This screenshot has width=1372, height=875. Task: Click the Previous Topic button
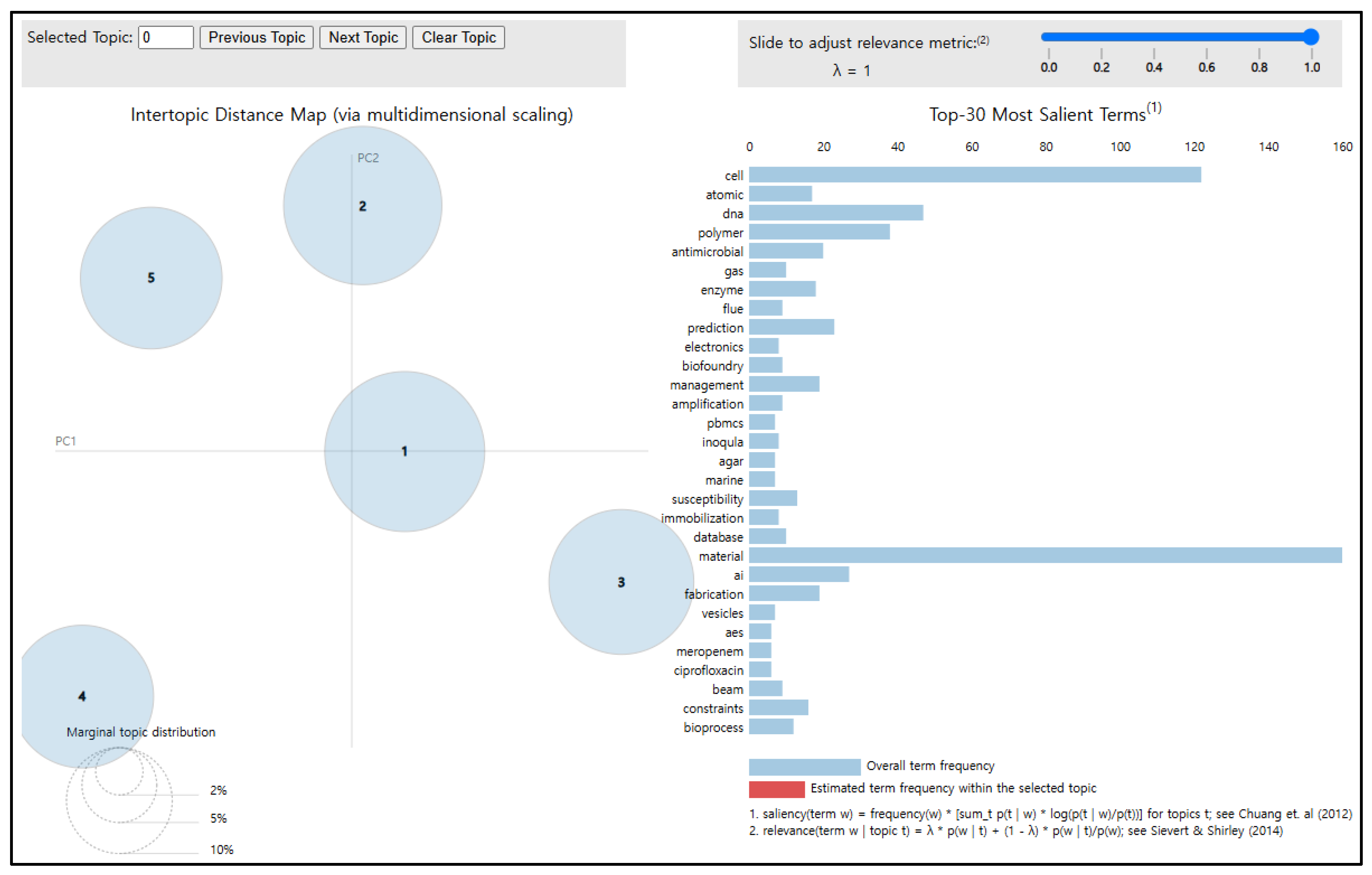[256, 38]
